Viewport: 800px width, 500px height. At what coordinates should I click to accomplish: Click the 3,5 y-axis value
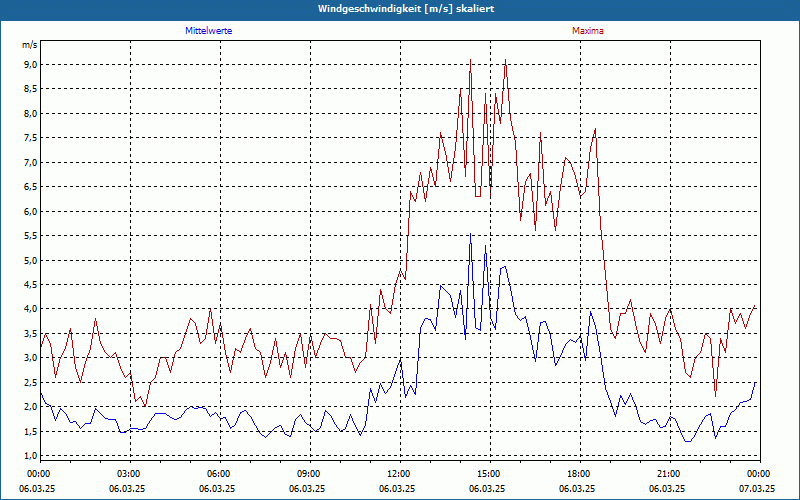(x=30, y=333)
